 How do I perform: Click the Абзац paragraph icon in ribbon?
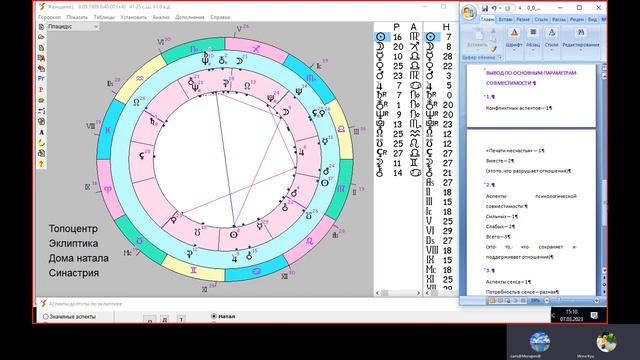coord(533,33)
